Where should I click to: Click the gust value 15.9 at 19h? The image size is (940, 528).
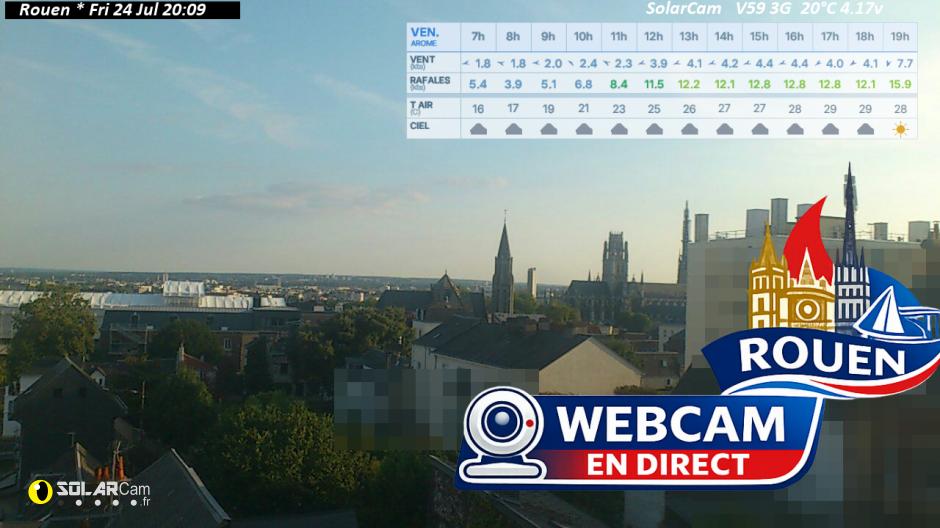(x=900, y=84)
